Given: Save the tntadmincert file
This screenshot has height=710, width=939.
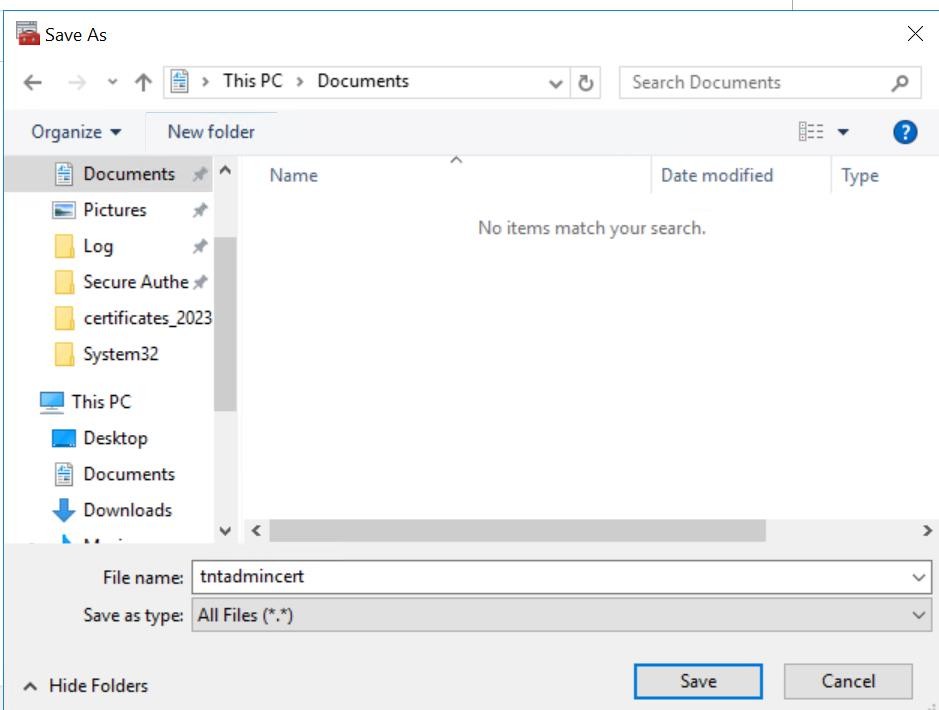Looking at the screenshot, I should pyautogui.click(x=698, y=681).
